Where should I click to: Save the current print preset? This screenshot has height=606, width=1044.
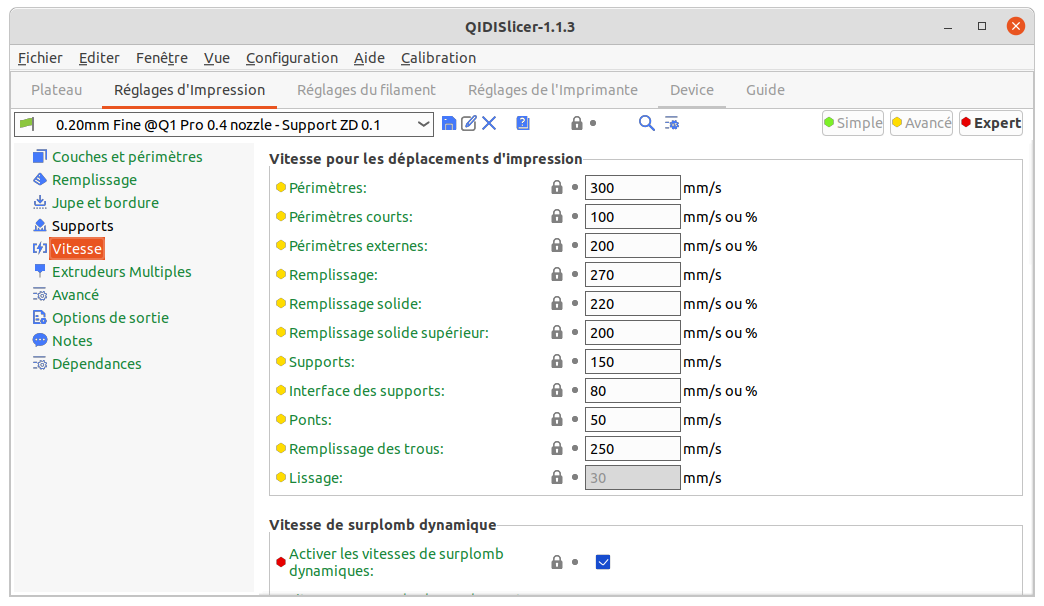tap(449, 123)
